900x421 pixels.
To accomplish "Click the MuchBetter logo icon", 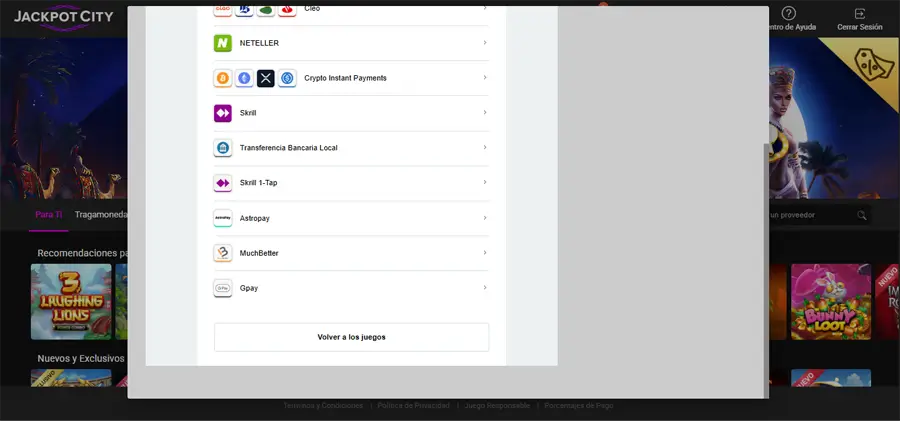I will click(x=223, y=253).
